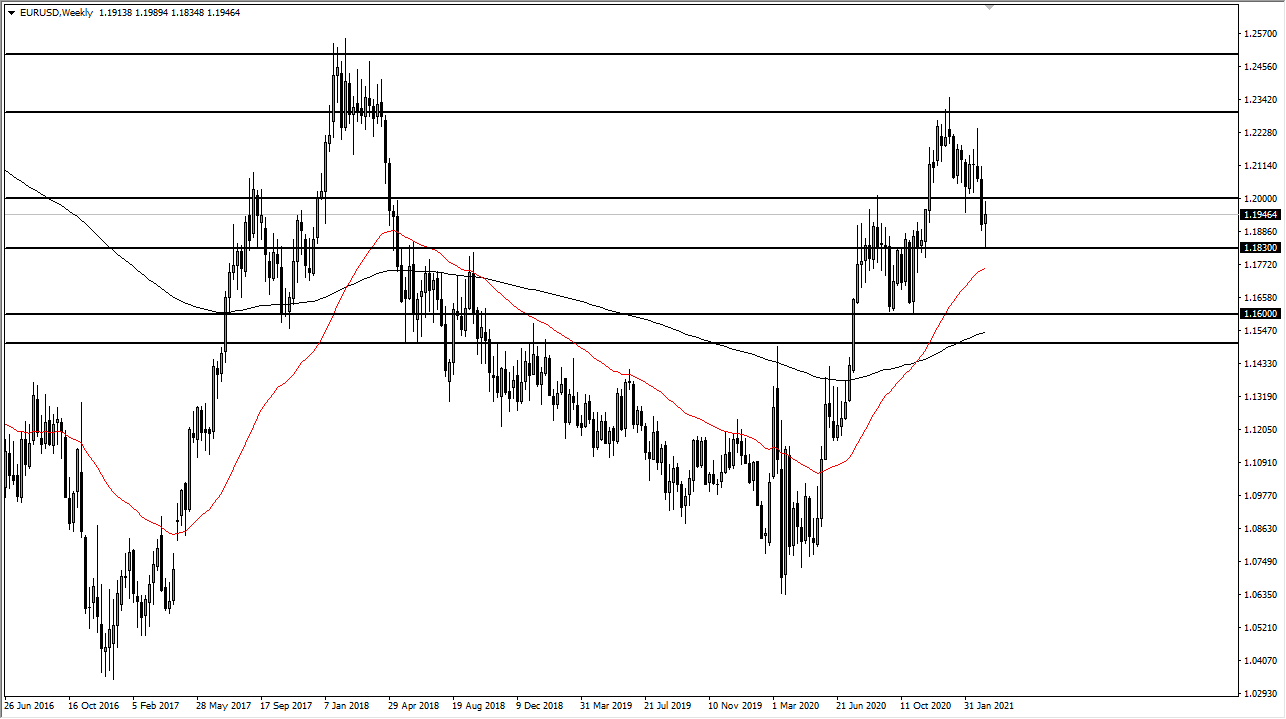
Task: Open the EURUSD,Weekly chart dropdown arrow
Action: tap(12, 13)
